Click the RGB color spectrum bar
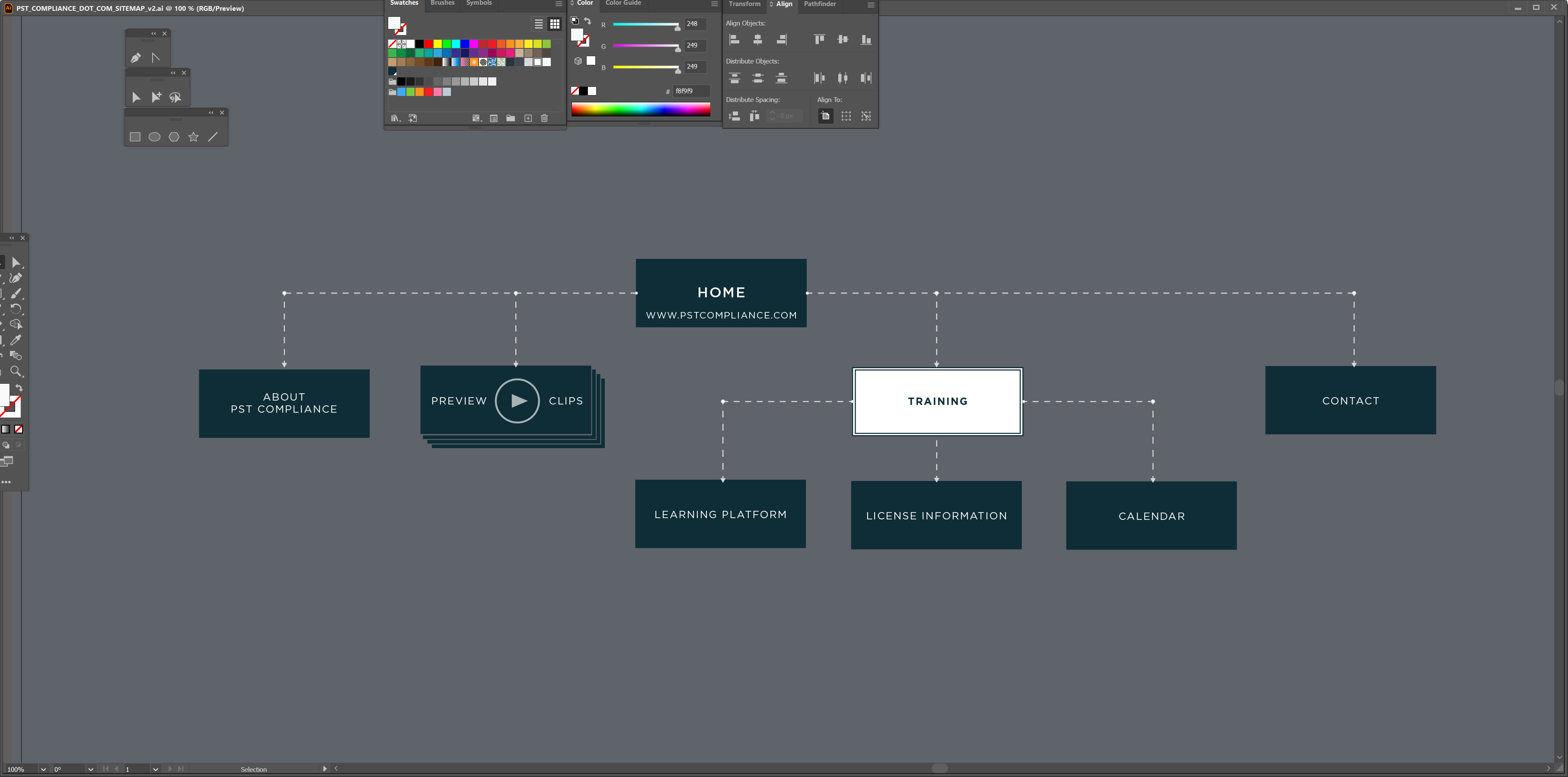This screenshot has height=777, width=1568. pos(640,109)
